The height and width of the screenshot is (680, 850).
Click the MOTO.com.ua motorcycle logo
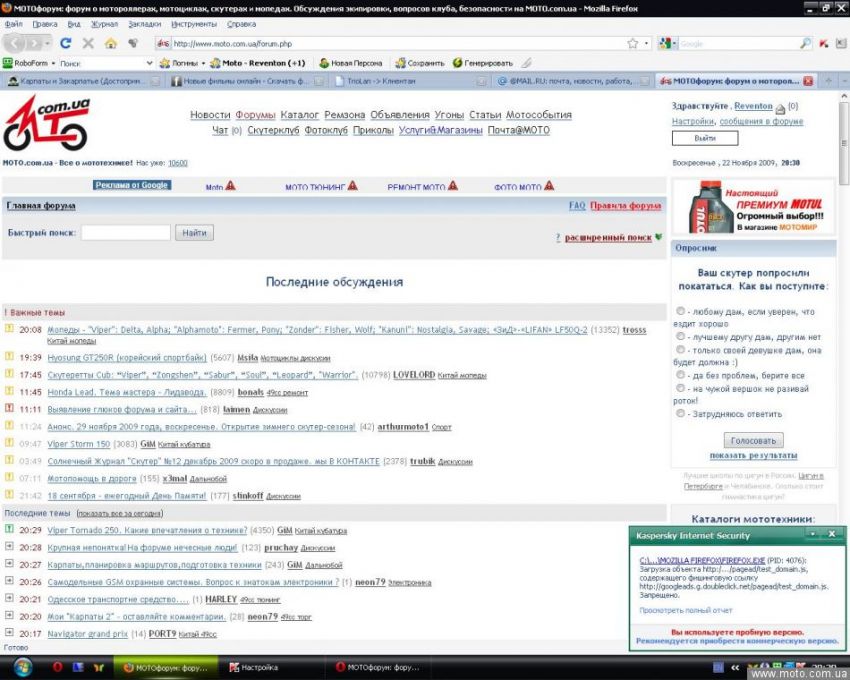[45, 123]
